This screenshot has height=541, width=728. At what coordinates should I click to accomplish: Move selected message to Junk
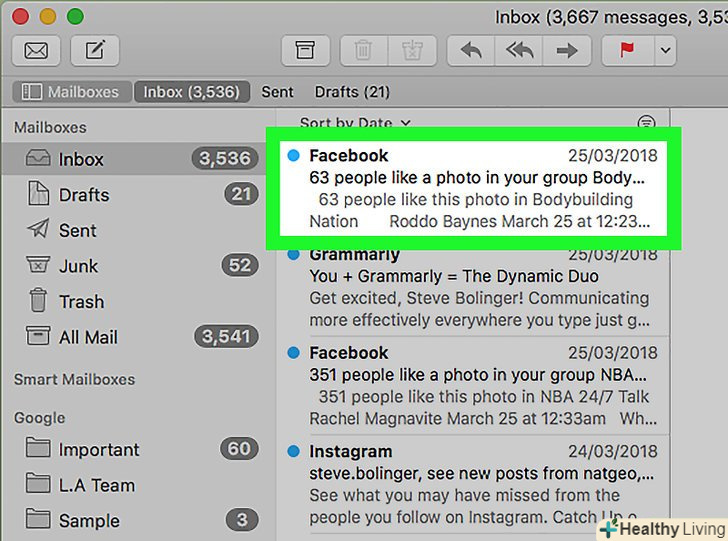(x=412, y=50)
